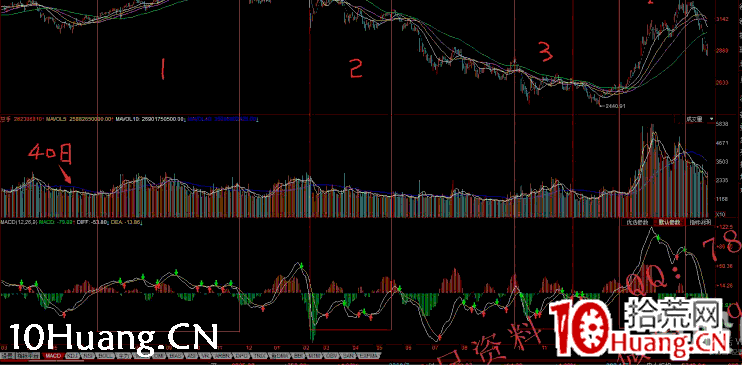Click the 指标说明 button
Viewport: 742px width, 365px height.
(700, 222)
